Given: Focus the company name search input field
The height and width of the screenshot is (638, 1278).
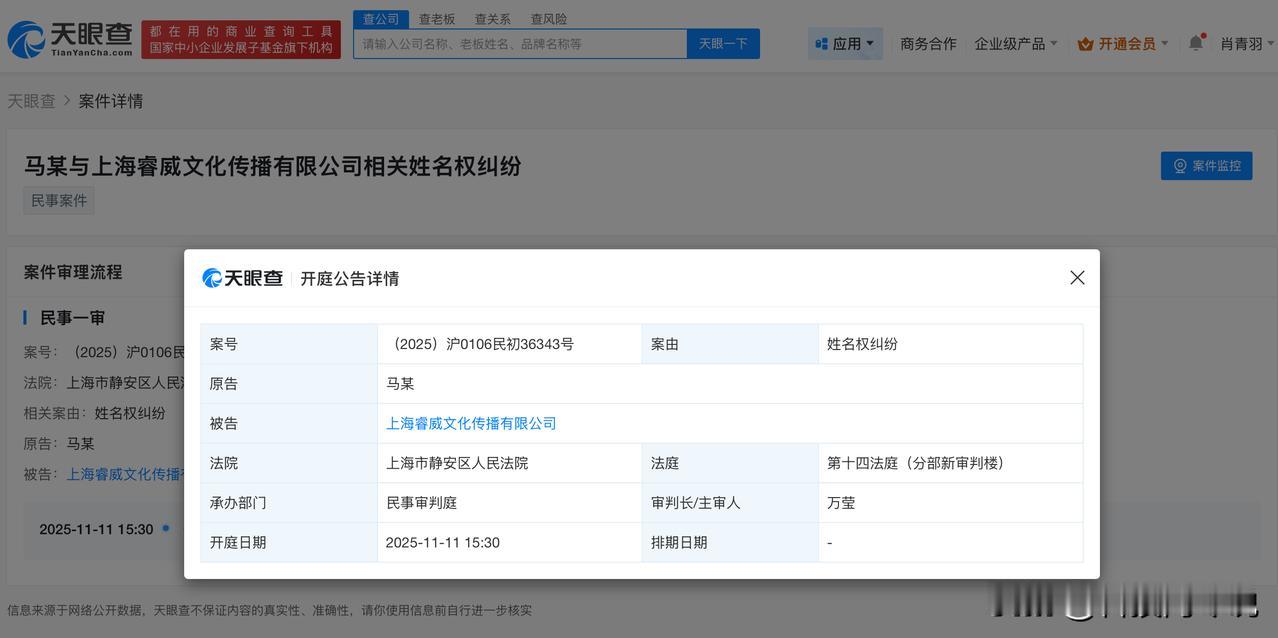Looking at the screenshot, I should click(x=520, y=44).
